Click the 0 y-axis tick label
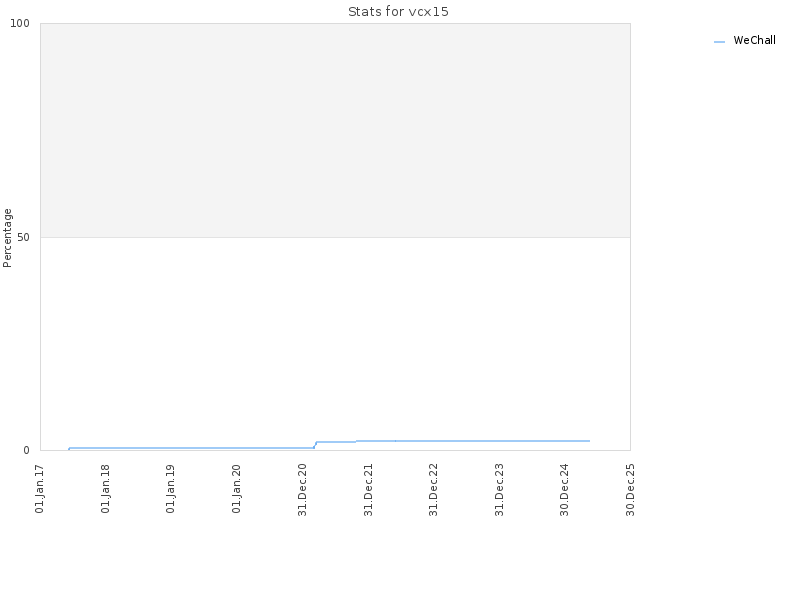This screenshot has width=800, height=600. tap(27, 451)
